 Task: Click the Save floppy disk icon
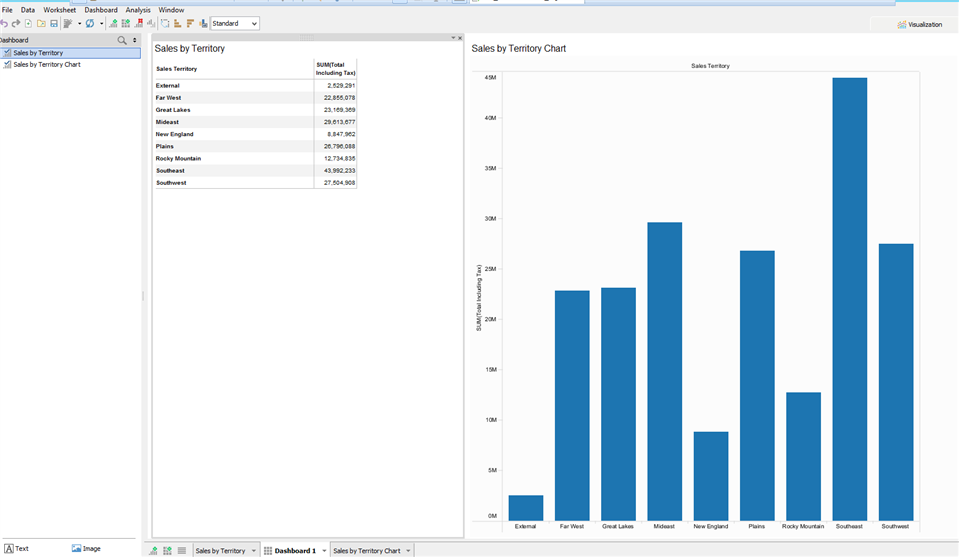pos(54,23)
